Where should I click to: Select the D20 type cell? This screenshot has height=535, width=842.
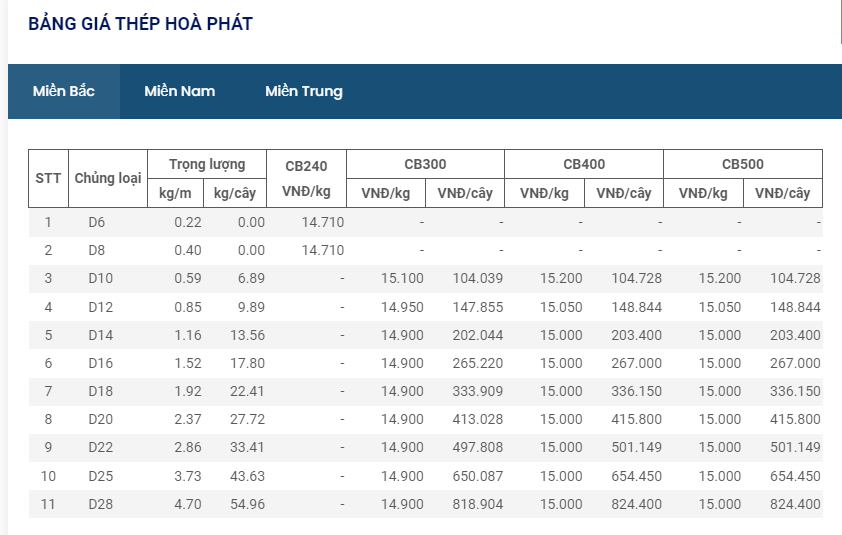(x=100, y=419)
